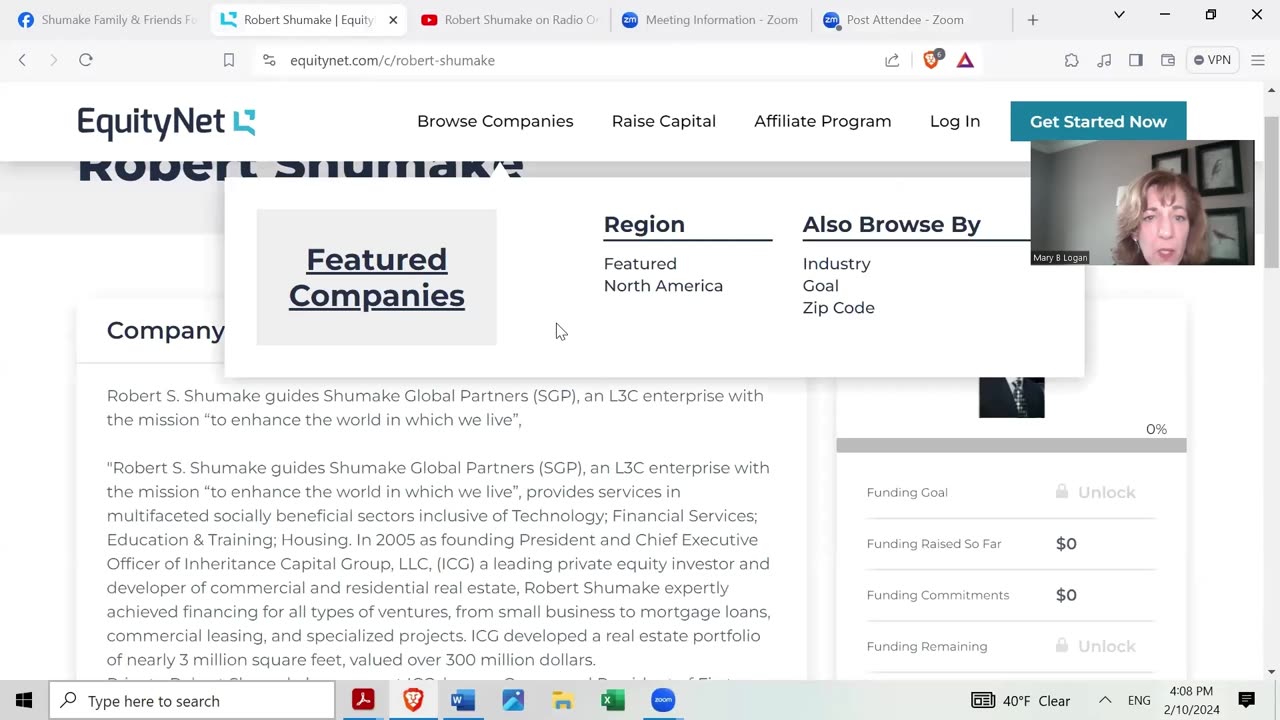
Task: Click the Mary B Logan video thumbnail
Action: point(1142,203)
